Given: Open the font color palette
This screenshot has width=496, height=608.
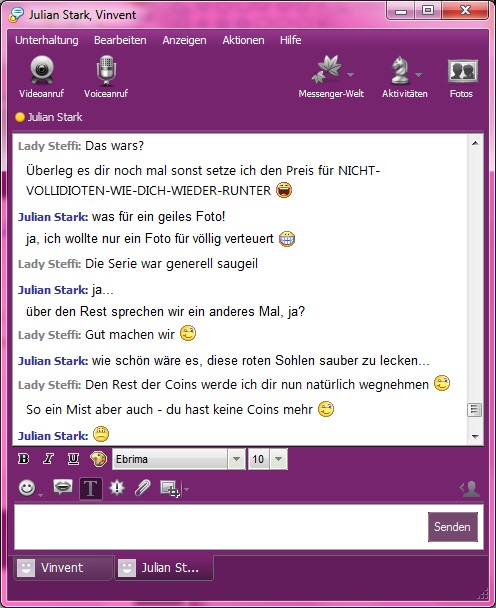Looking at the screenshot, I should (98, 459).
